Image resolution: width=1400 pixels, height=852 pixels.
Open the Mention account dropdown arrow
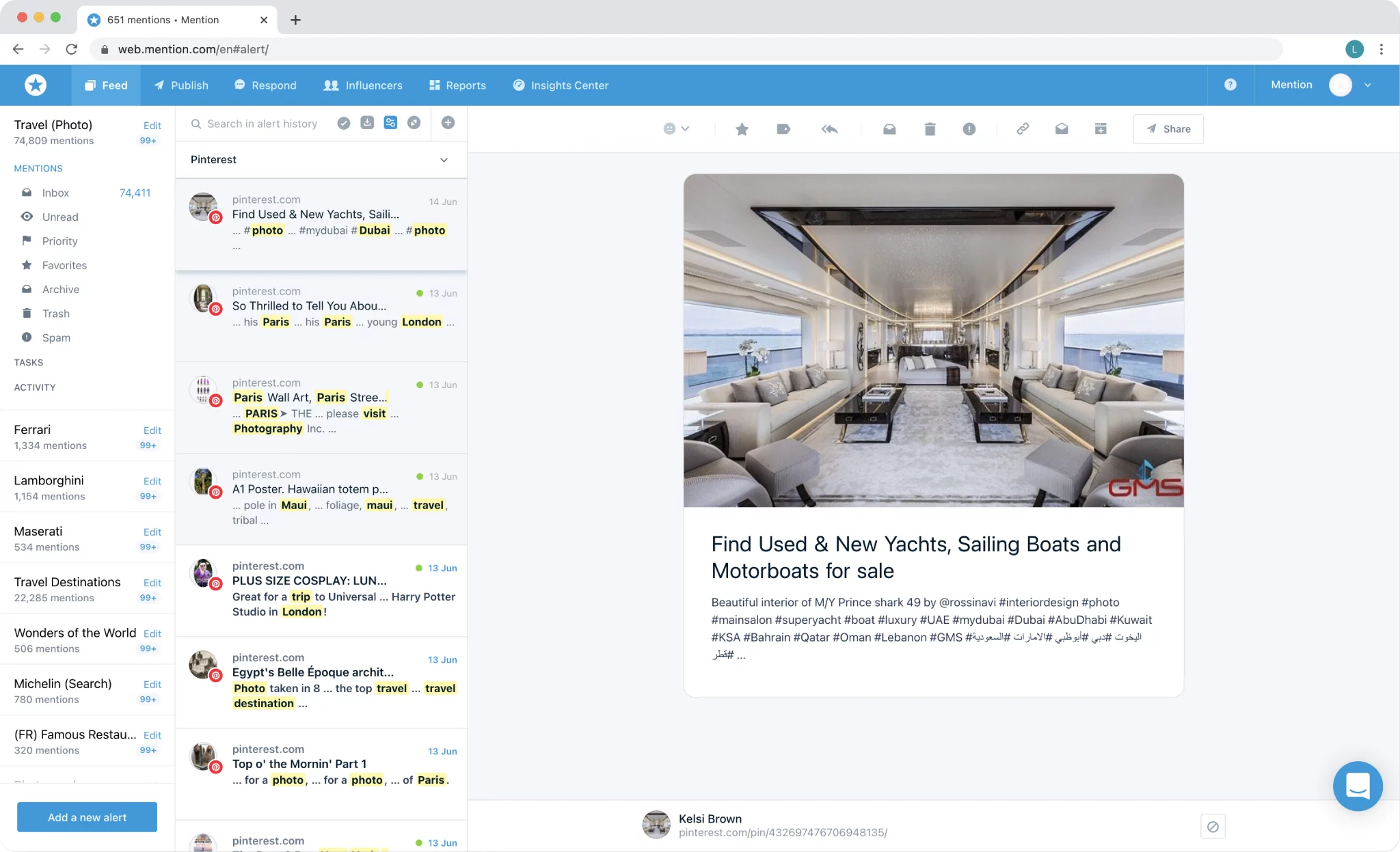(x=1368, y=85)
